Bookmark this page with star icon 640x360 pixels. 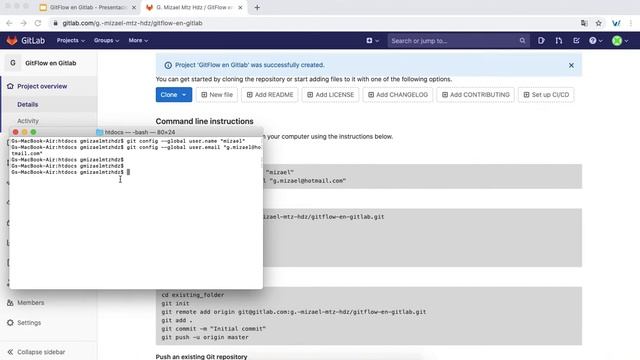coord(599,23)
